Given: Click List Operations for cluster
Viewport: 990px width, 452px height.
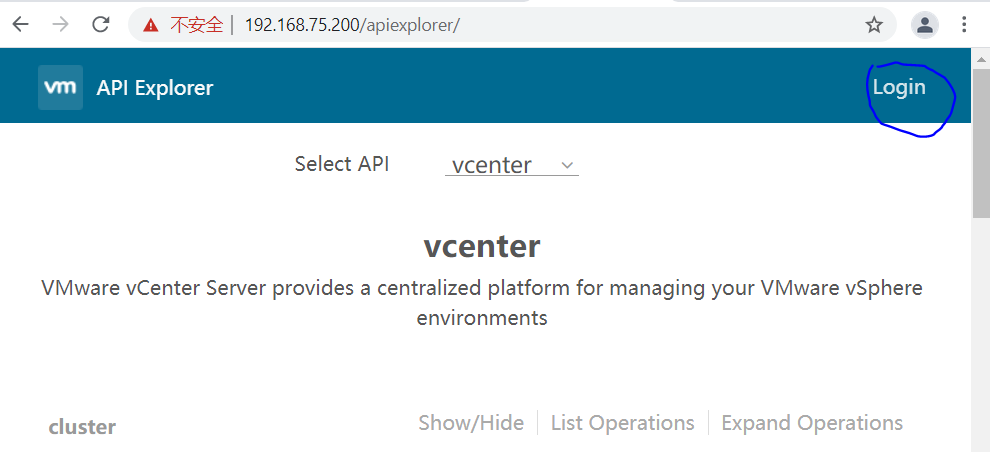Looking at the screenshot, I should (x=623, y=422).
